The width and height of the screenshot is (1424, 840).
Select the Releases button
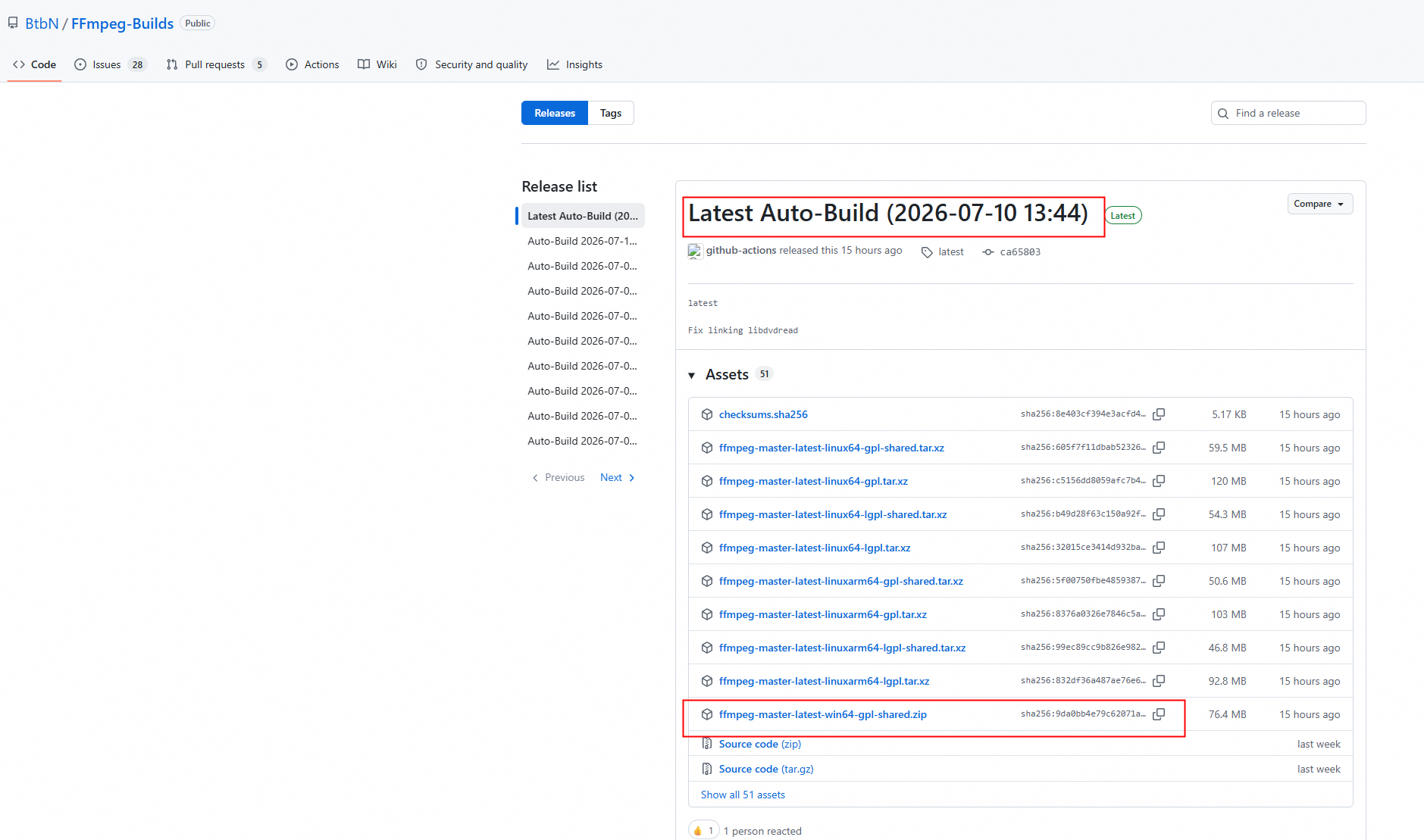555,113
